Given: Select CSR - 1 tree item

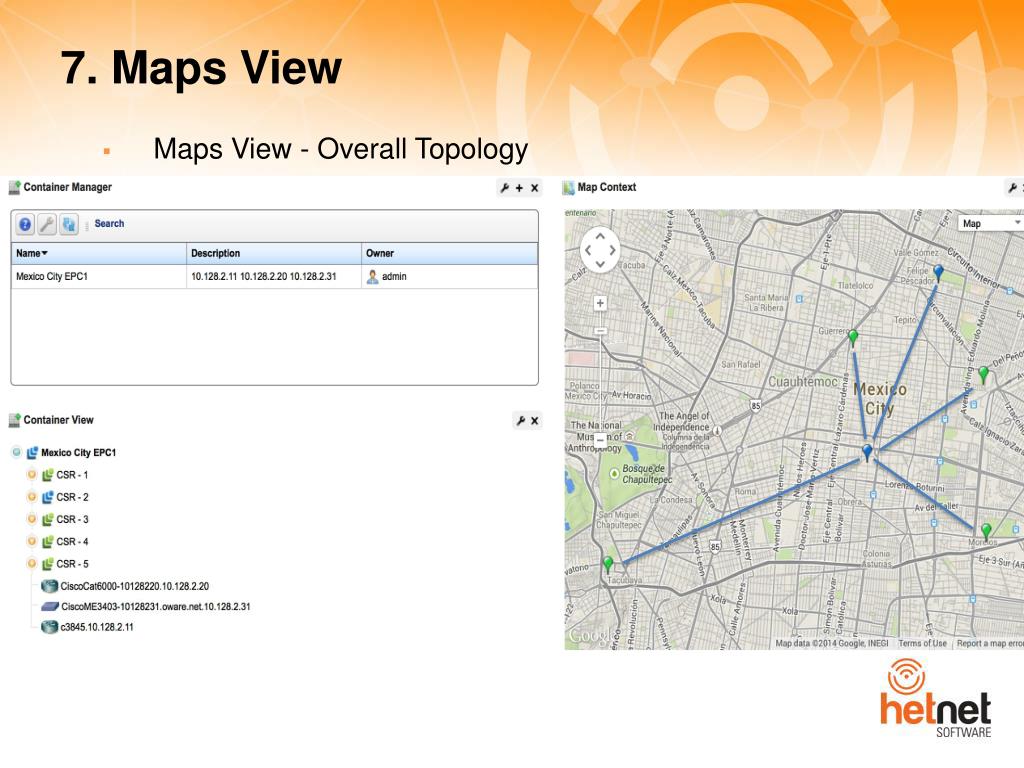Looking at the screenshot, I should pos(72,475).
